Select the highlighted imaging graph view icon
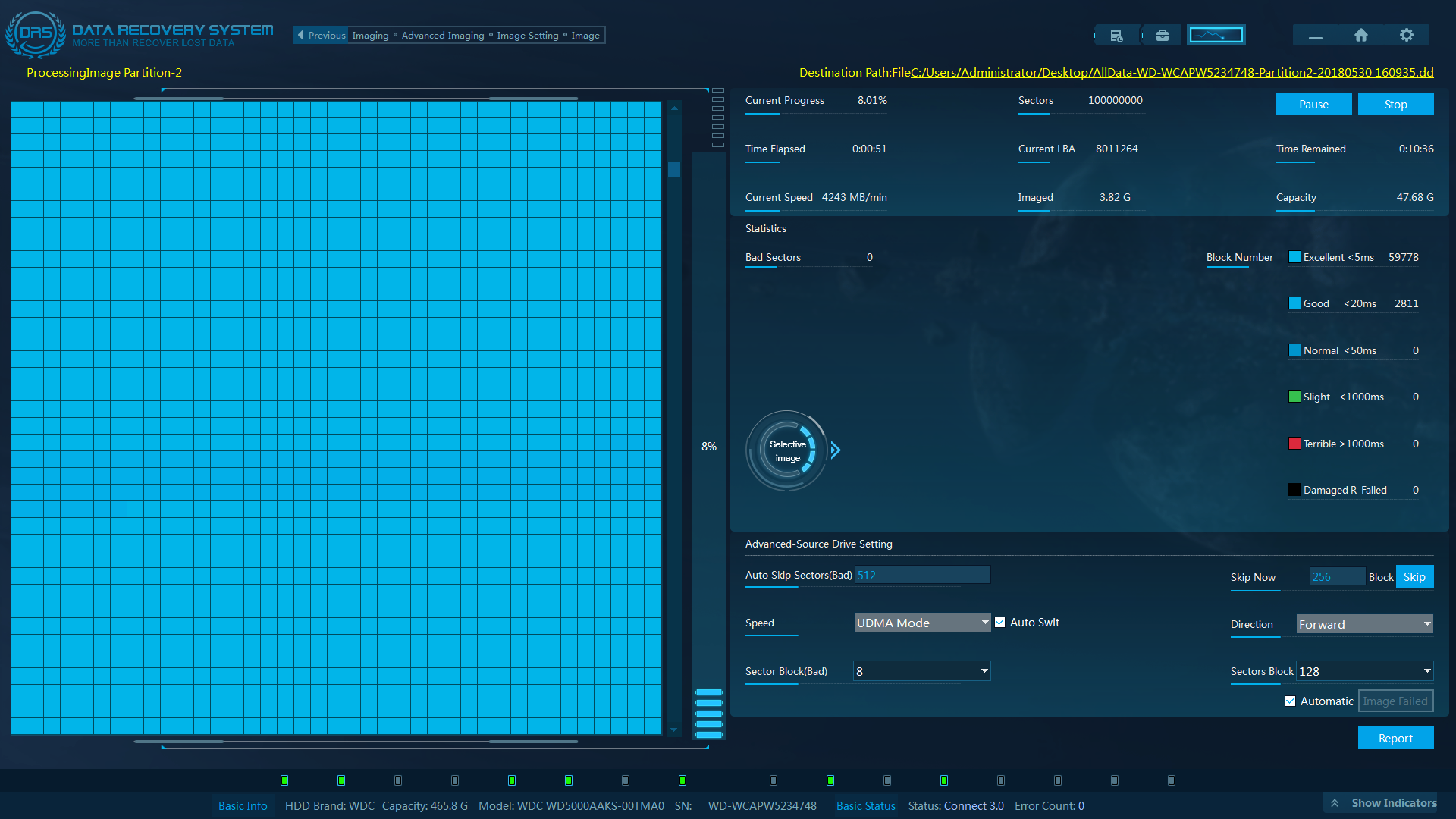 (x=1216, y=34)
